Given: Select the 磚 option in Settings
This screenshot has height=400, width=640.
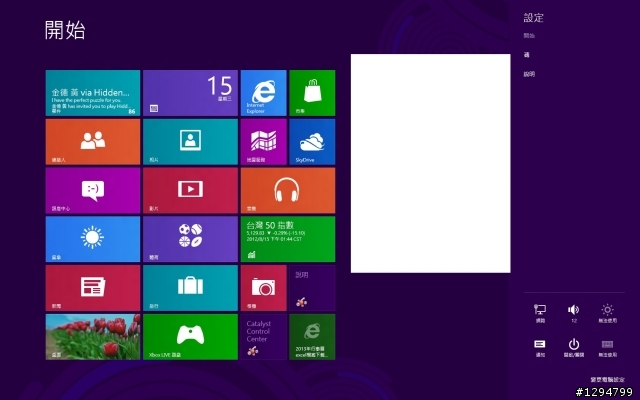Looking at the screenshot, I should [x=527, y=55].
